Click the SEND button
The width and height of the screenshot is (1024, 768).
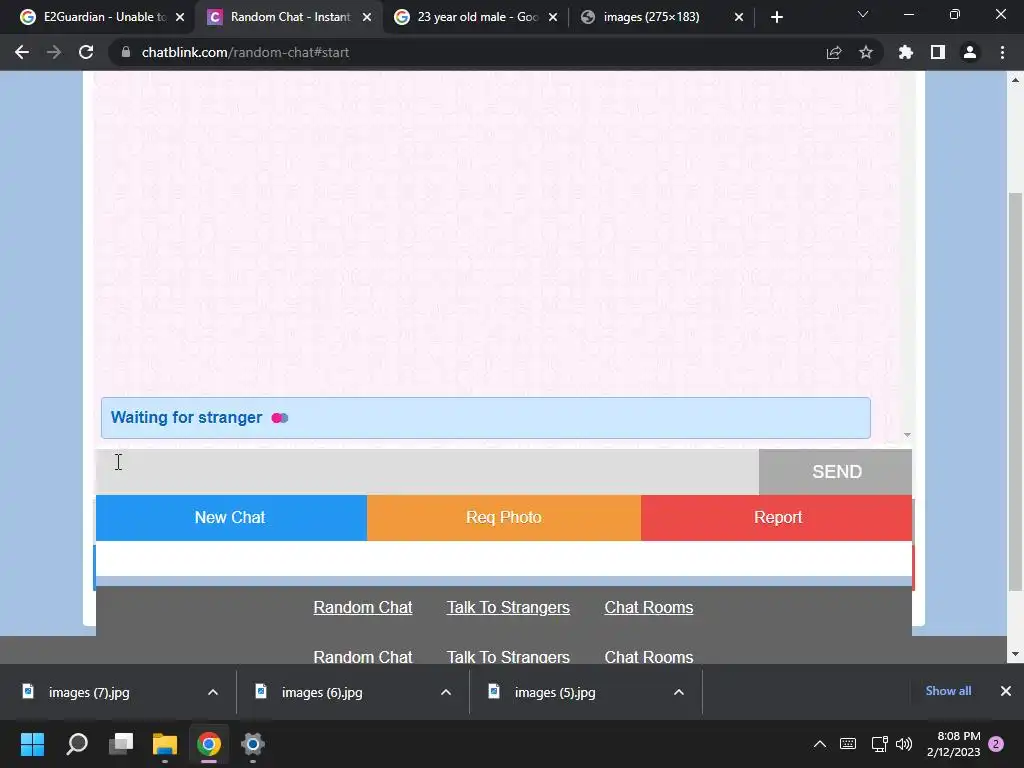[835, 472]
